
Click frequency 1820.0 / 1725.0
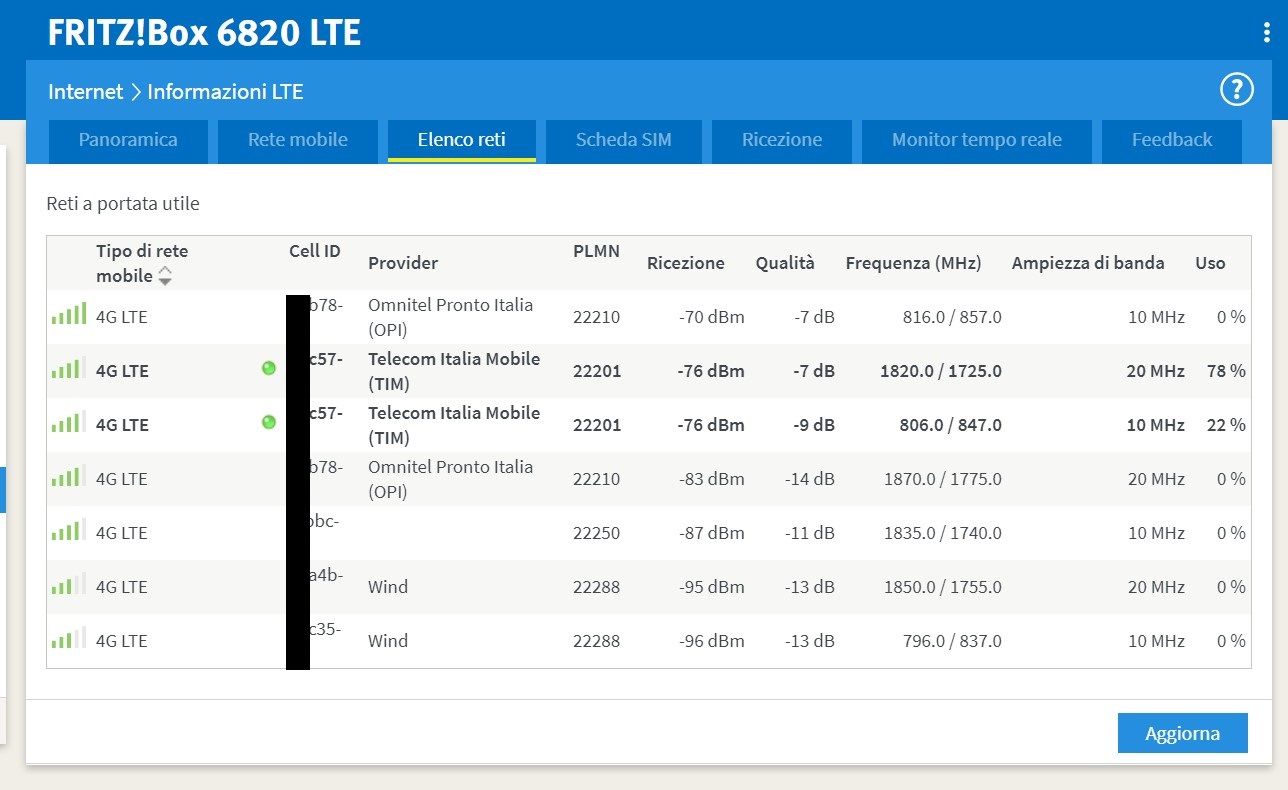click(941, 371)
